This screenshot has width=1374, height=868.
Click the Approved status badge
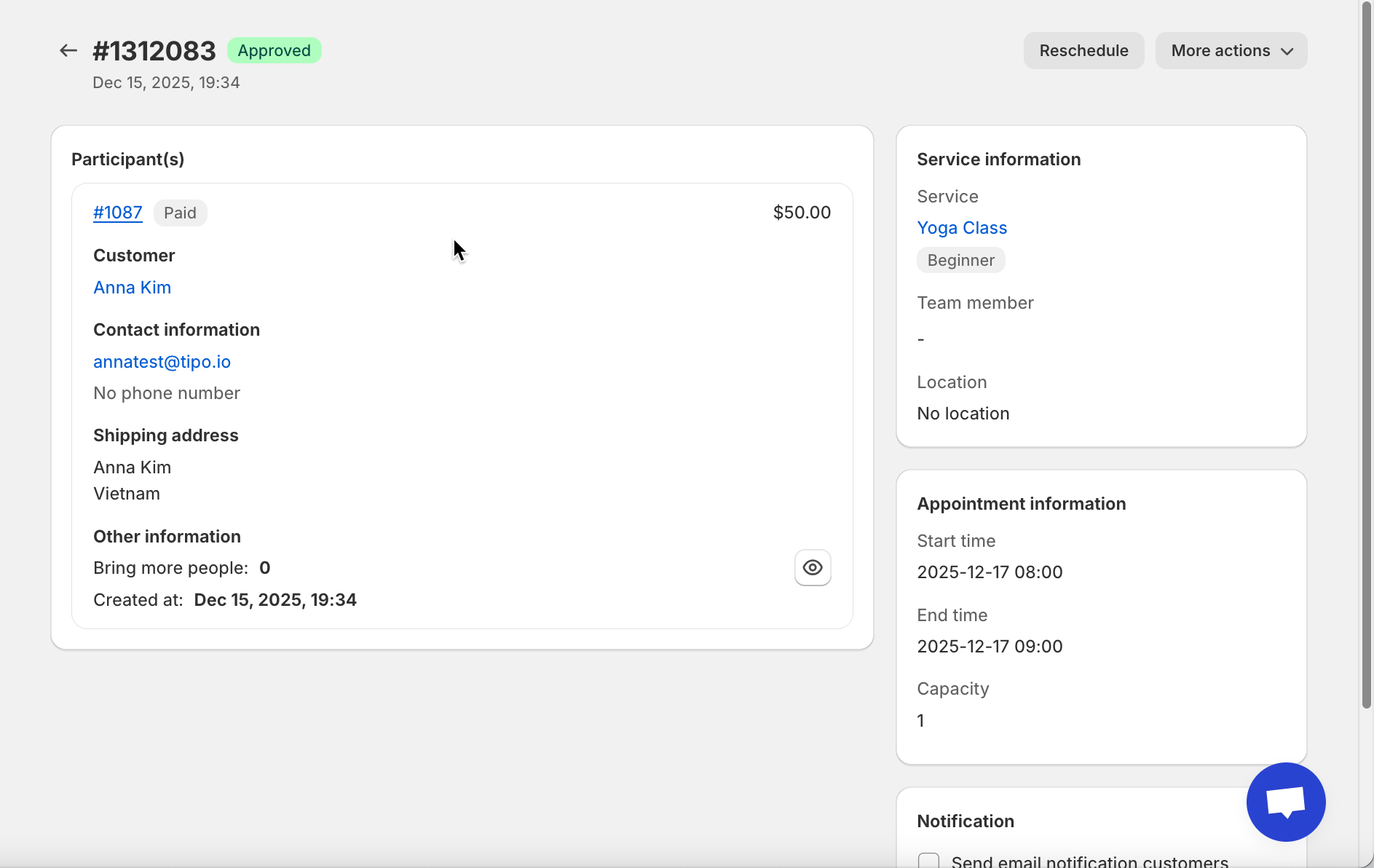click(x=274, y=50)
